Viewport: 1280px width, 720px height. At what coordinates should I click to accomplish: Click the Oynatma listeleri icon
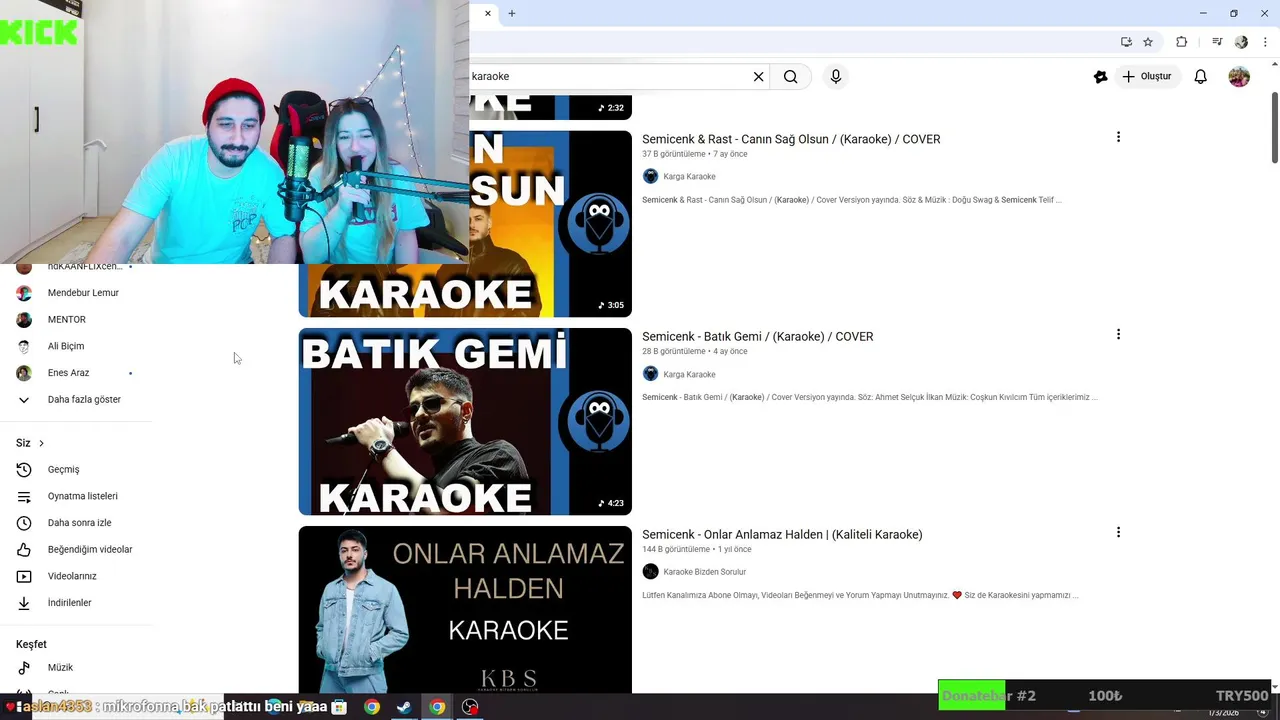click(24, 496)
